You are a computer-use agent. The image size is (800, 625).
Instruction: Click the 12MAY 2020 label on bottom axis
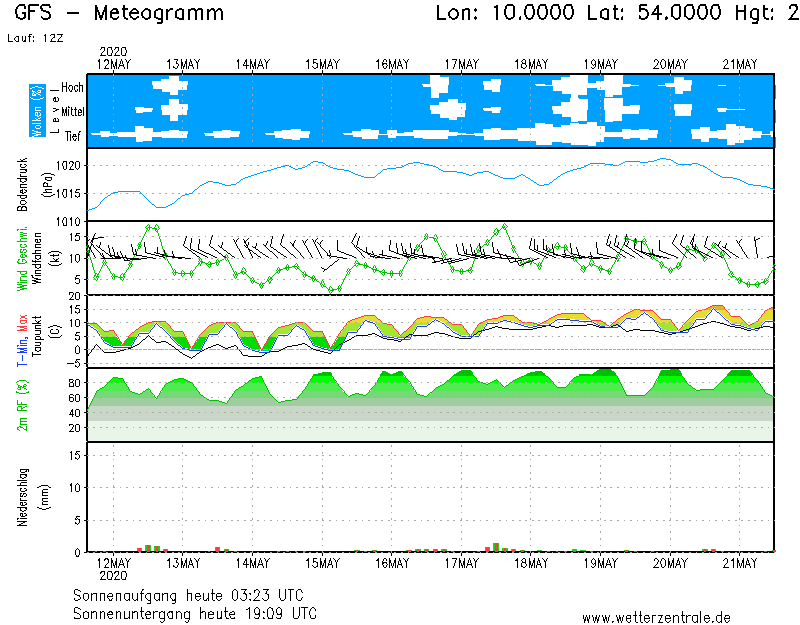coord(113,569)
